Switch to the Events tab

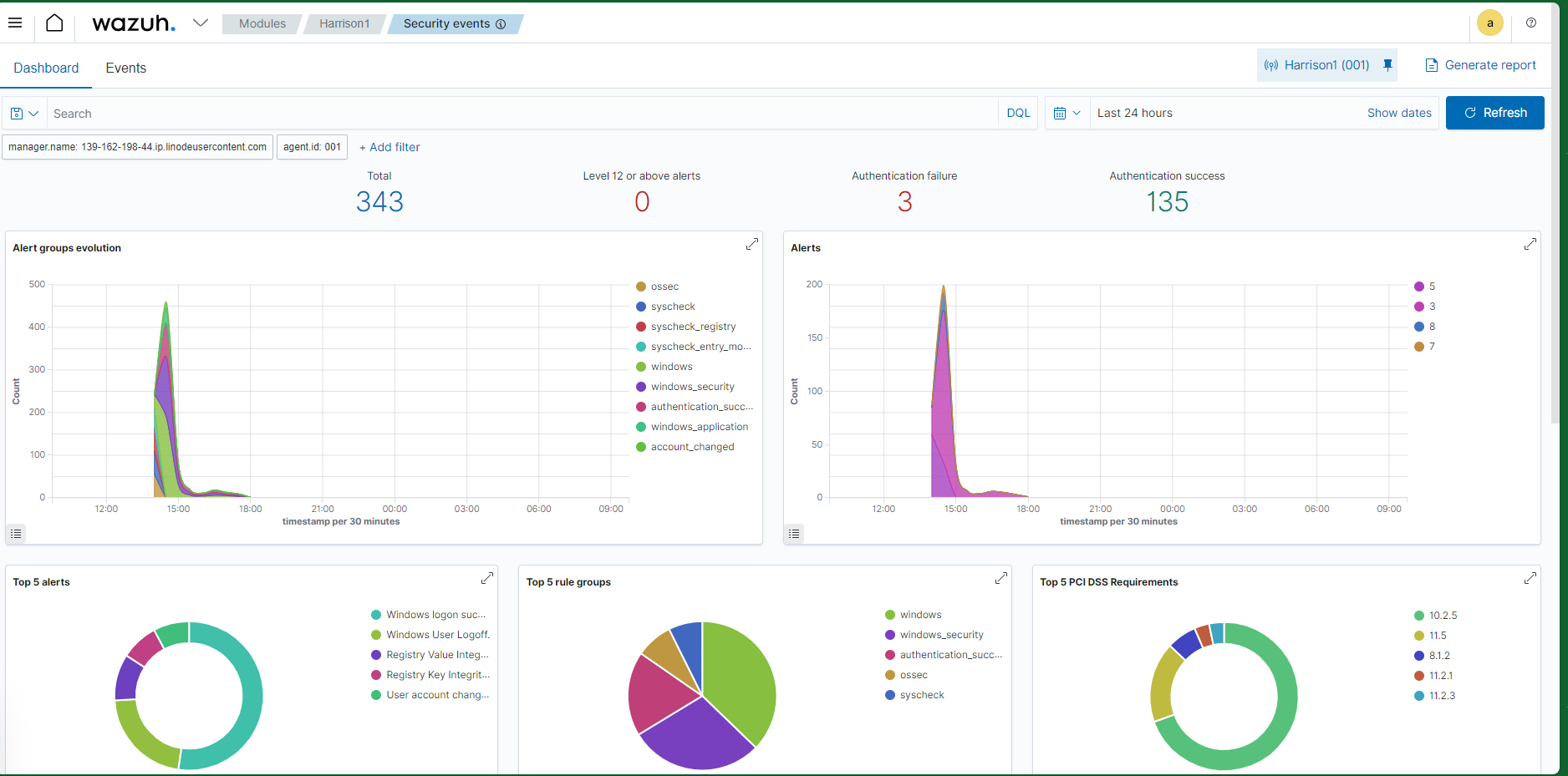[125, 68]
